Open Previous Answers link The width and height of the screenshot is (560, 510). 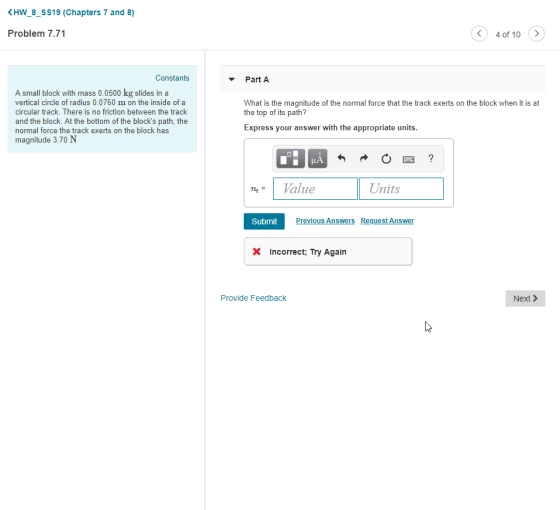click(325, 221)
